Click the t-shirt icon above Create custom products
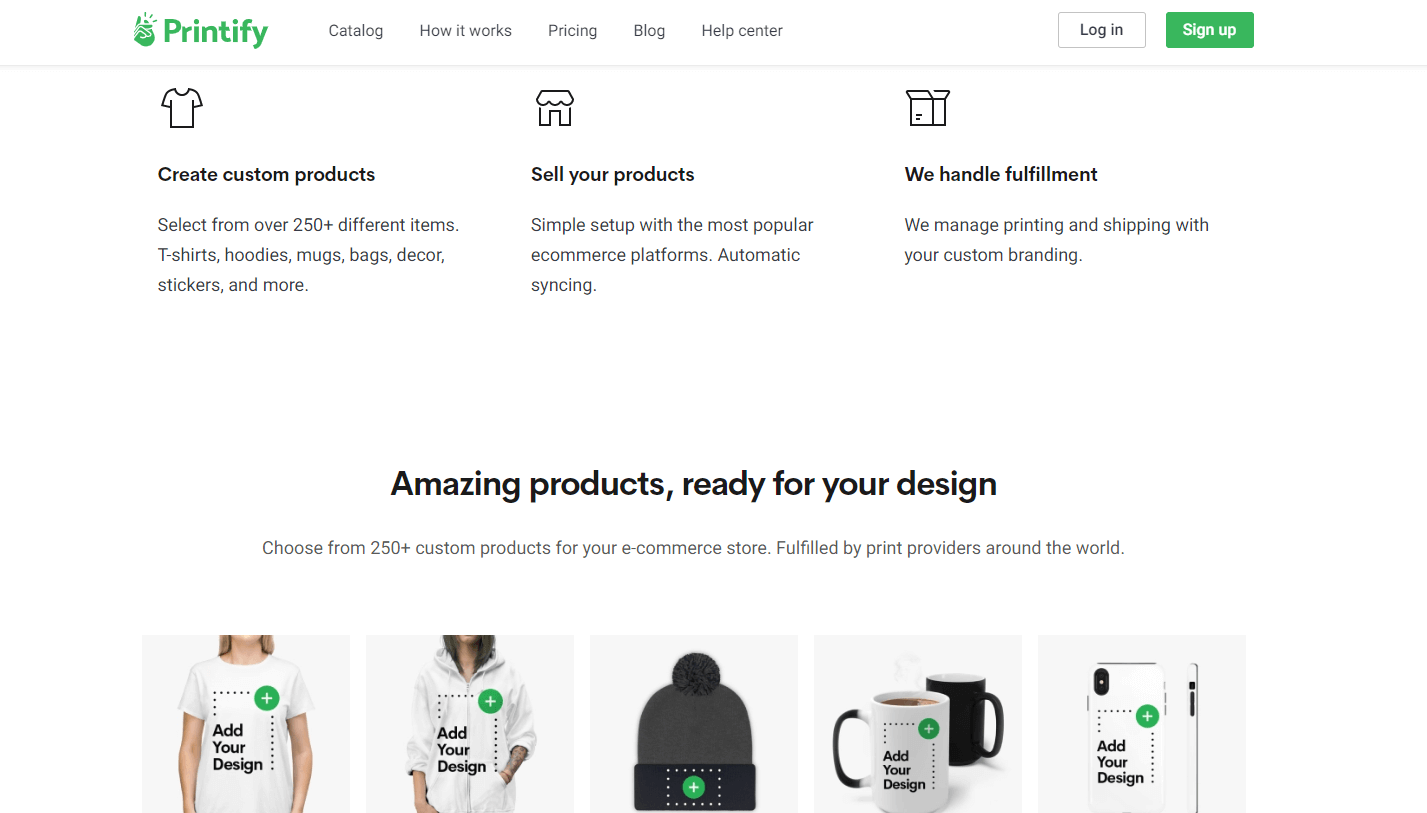The height and width of the screenshot is (813, 1427). (182, 107)
